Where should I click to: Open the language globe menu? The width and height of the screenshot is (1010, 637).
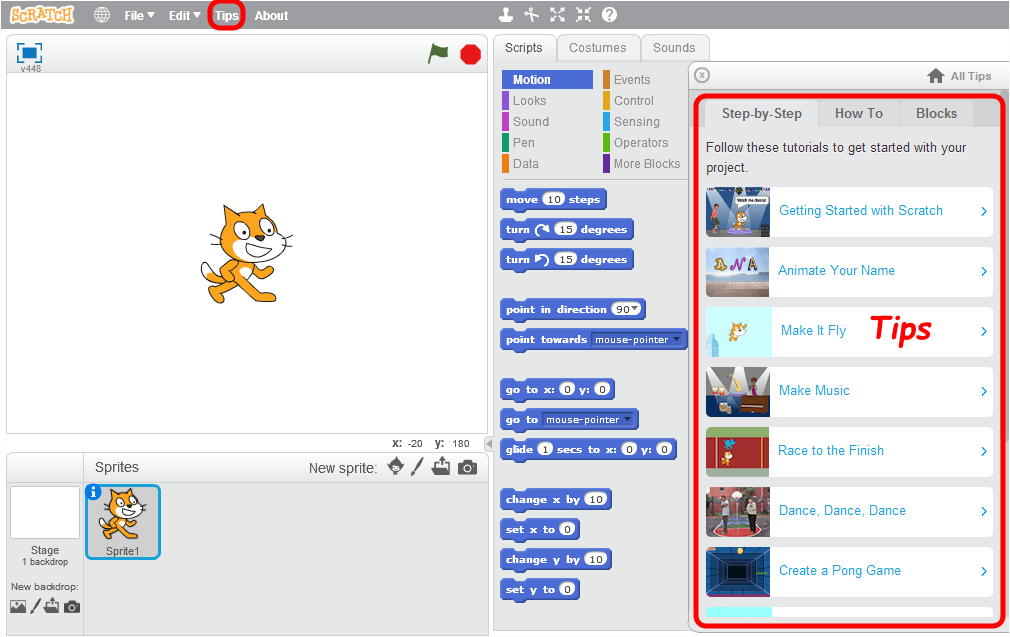[x=102, y=15]
